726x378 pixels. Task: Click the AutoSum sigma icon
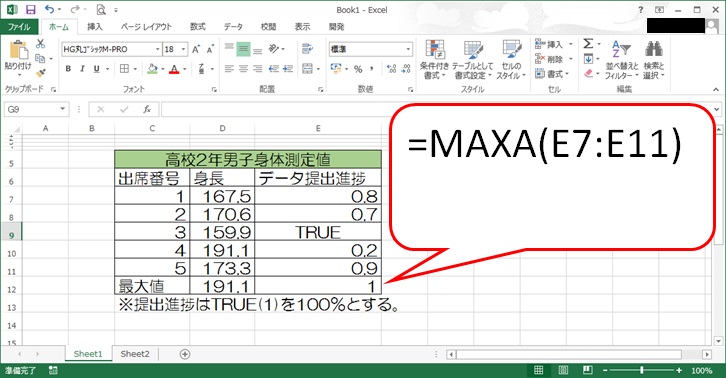pos(588,44)
